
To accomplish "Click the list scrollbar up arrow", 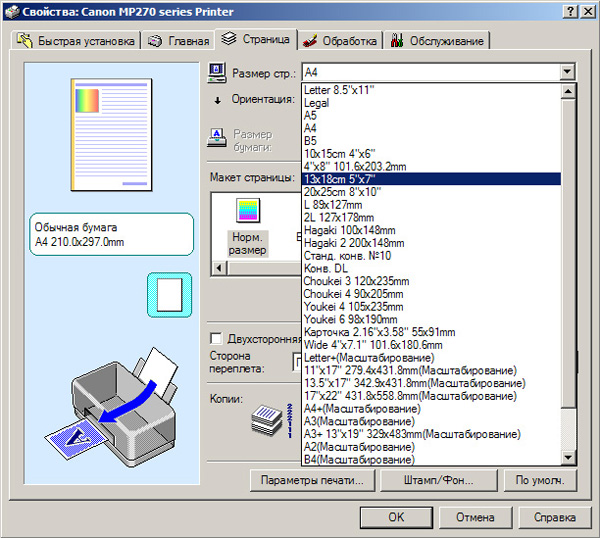I will pyautogui.click(x=568, y=91).
